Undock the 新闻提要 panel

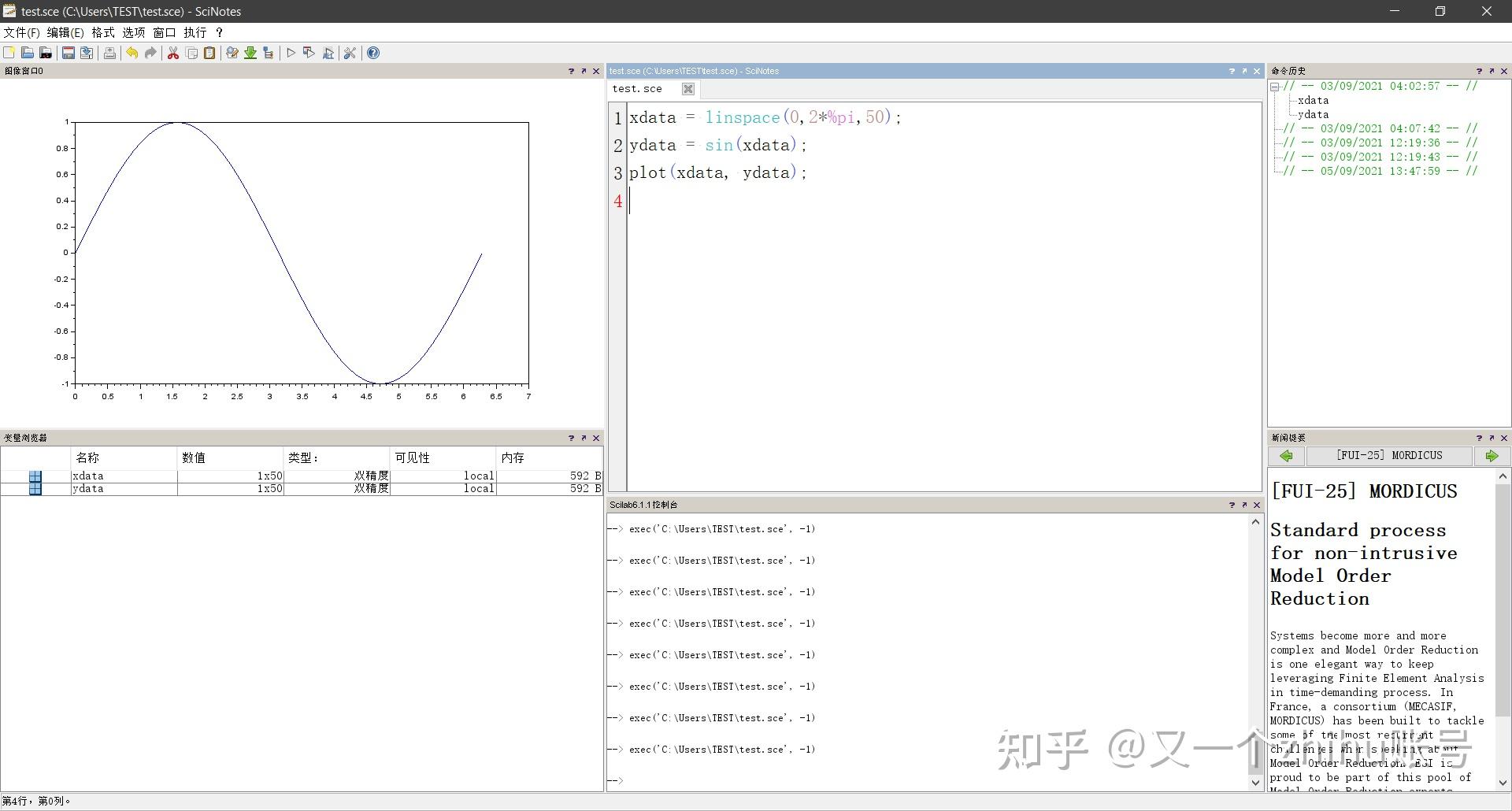(x=1492, y=438)
